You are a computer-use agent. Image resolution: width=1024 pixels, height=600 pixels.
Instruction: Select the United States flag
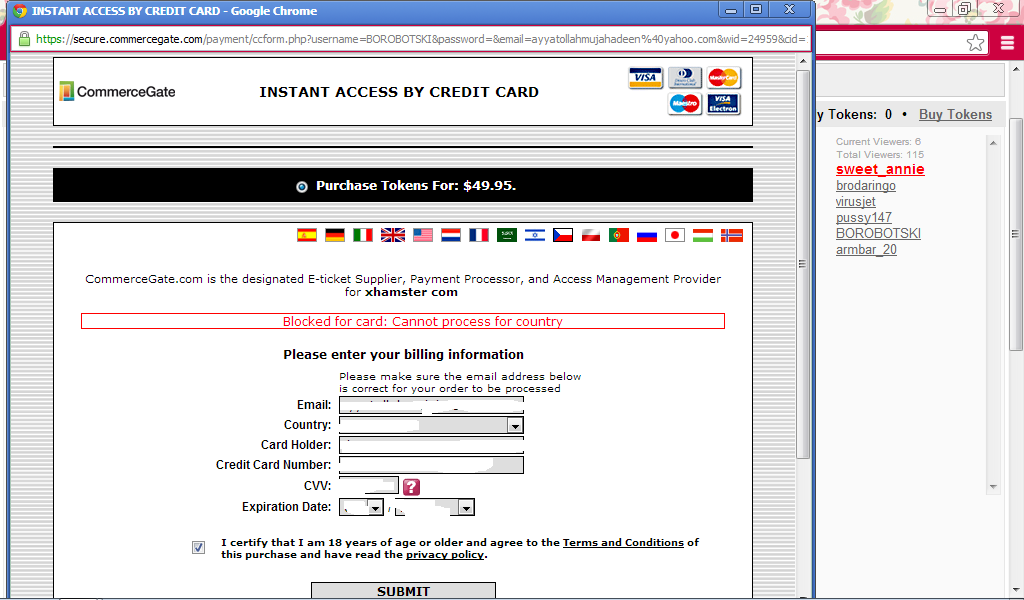[423, 235]
